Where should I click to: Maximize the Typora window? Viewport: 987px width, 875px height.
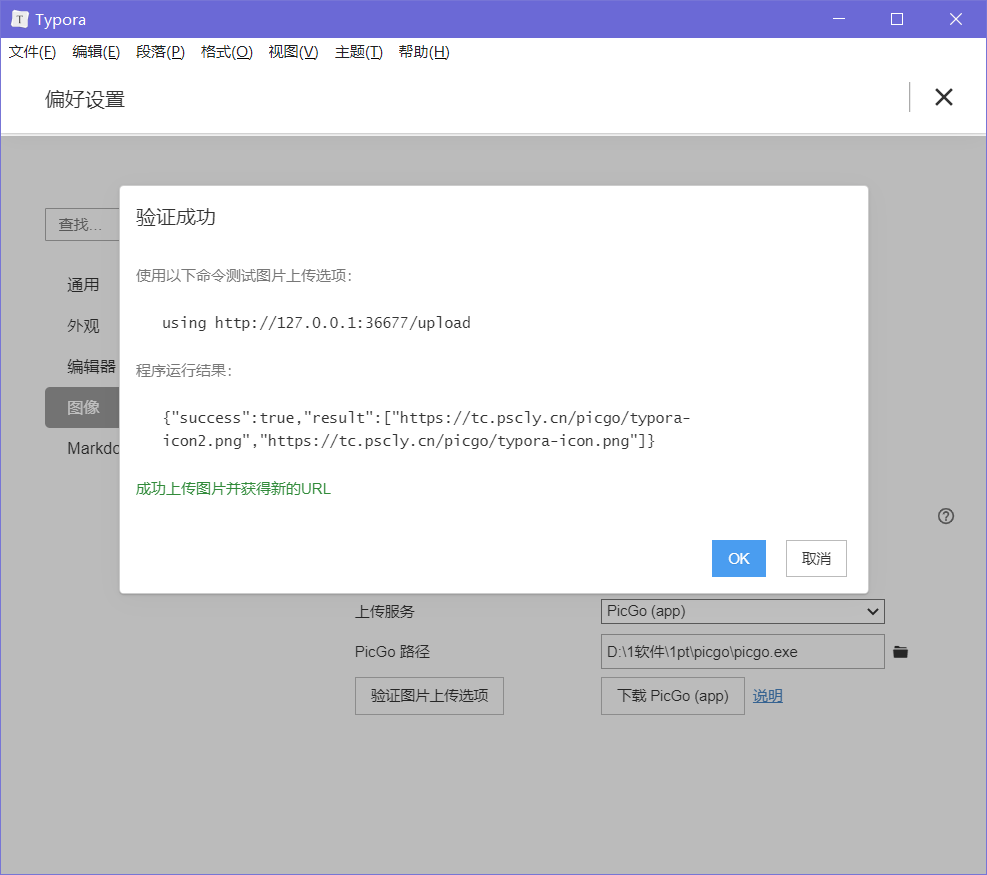click(x=897, y=20)
